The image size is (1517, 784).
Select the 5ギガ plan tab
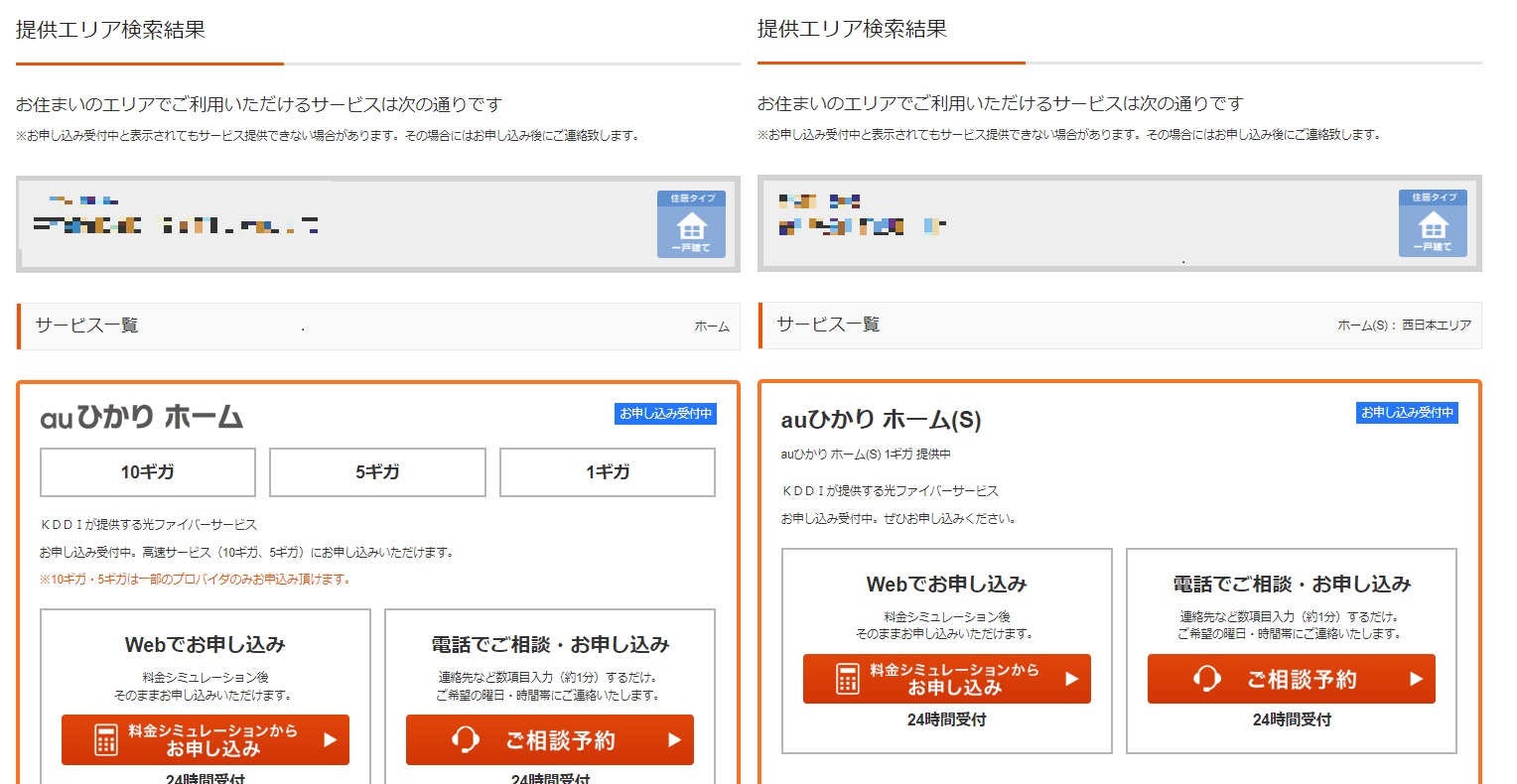point(377,472)
